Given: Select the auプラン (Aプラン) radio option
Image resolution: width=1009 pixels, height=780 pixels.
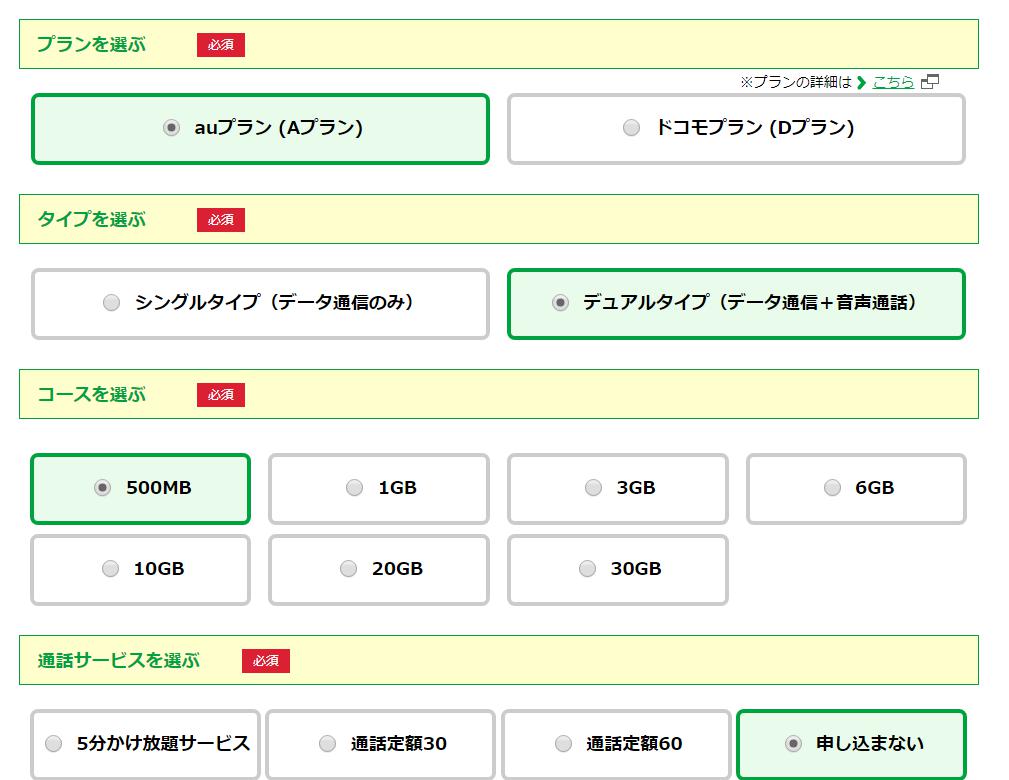Looking at the screenshot, I should tap(260, 129).
